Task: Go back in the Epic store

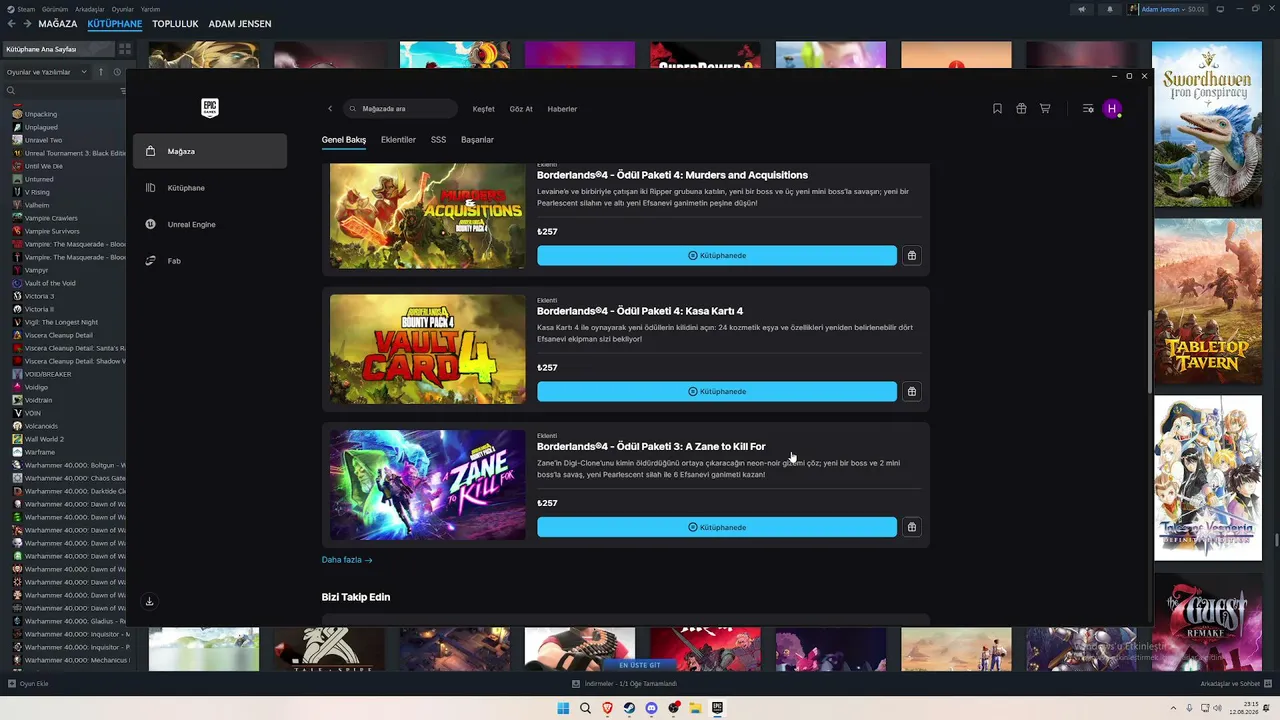Action: click(x=330, y=109)
